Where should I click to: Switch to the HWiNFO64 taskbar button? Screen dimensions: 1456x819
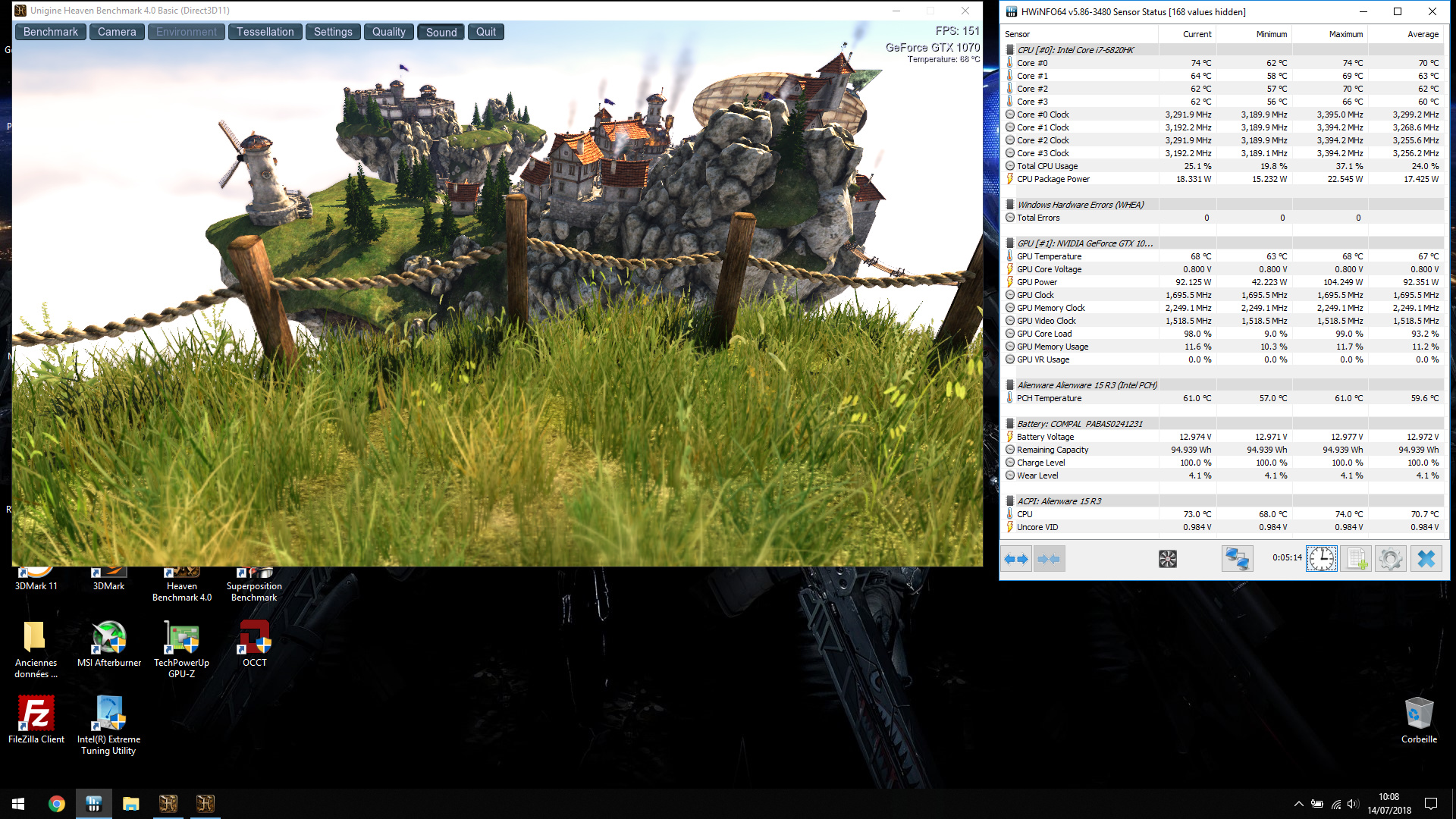click(x=94, y=804)
